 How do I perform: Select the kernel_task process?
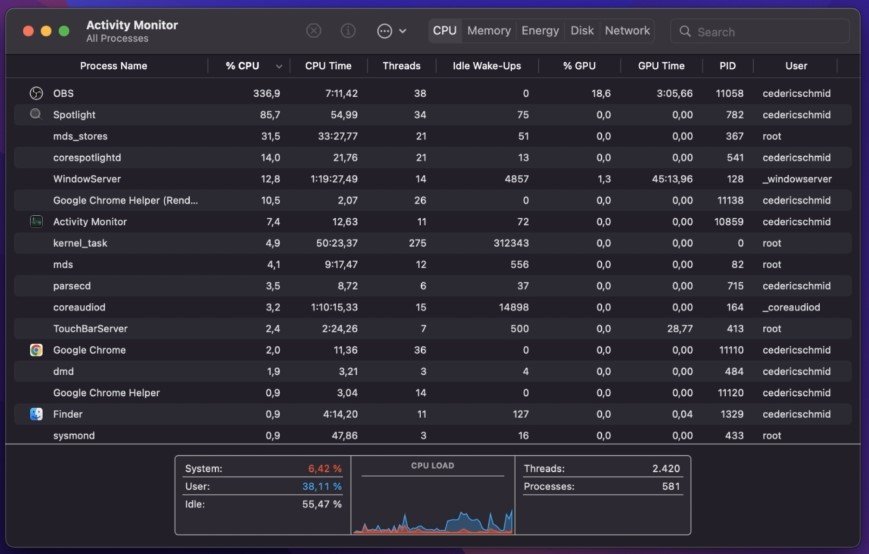pos(80,243)
